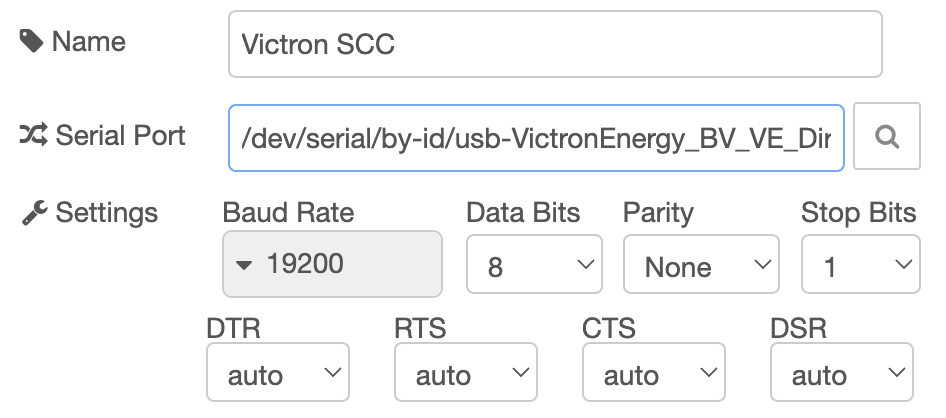This screenshot has width=946, height=418.
Task: Click the Settings label text
Action: (x=106, y=213)
